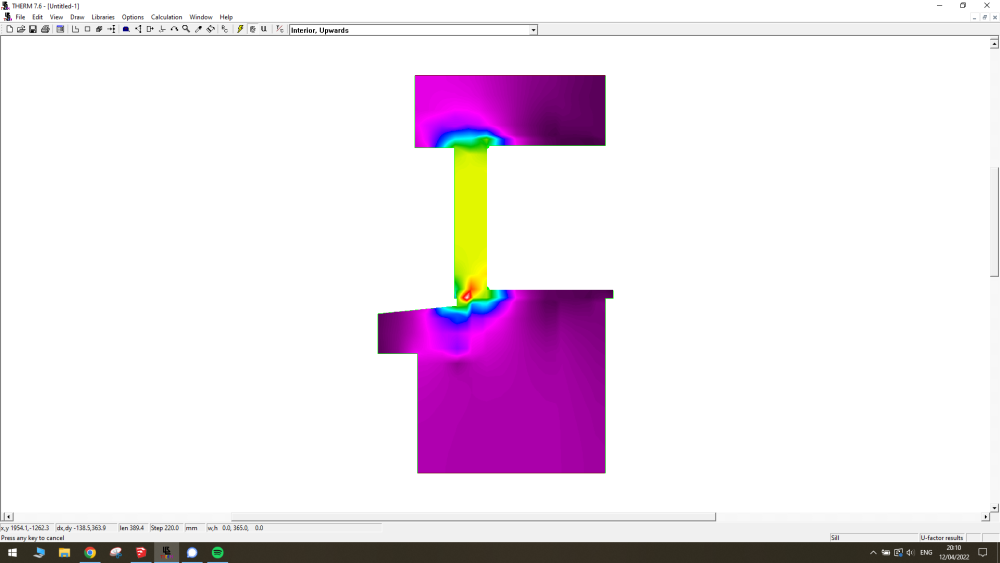
Task: Select the Zoom magnifier tool
Action: [x=186, y=29]
